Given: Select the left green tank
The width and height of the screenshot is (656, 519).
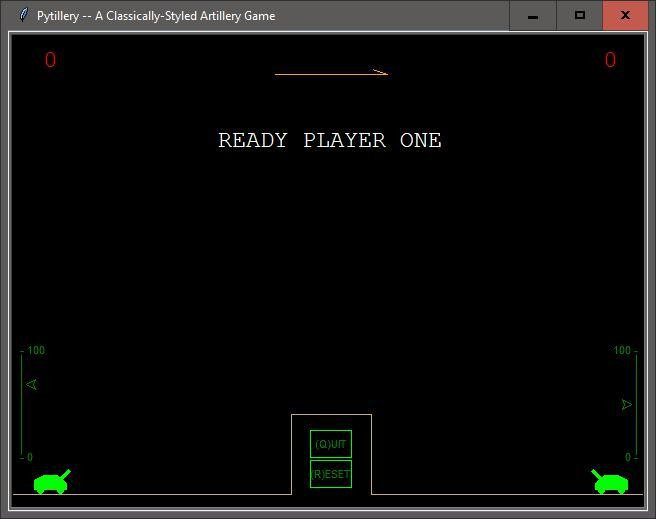Looking at the screenshot, I should 52,482.
